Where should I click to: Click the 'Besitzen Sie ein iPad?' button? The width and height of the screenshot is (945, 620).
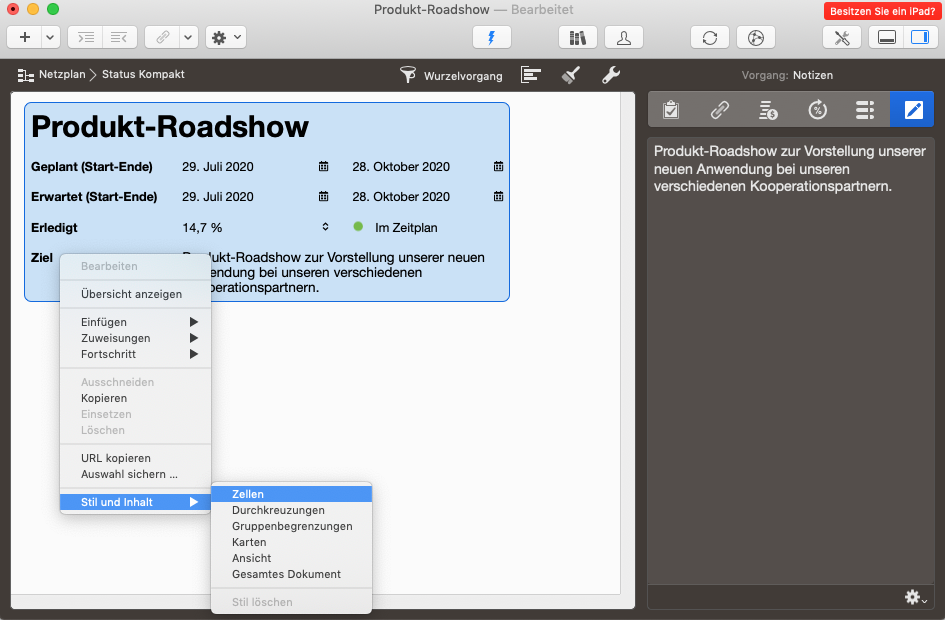880,11
